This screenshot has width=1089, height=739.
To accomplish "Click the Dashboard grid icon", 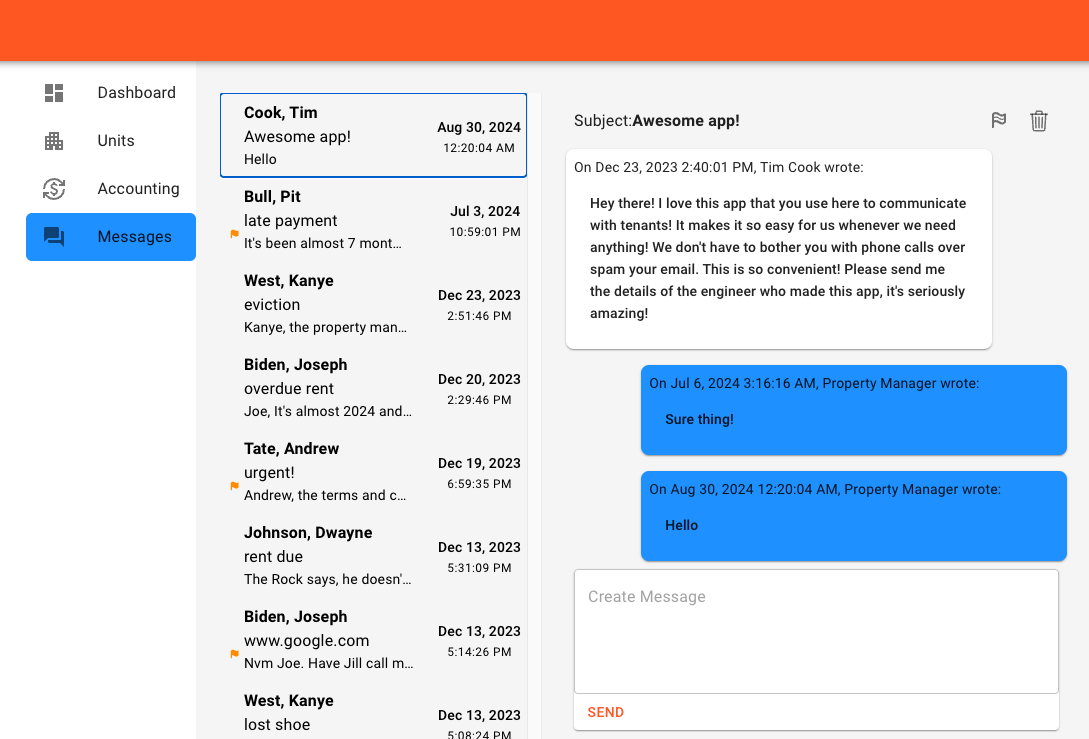I will (x=54, y=93).
